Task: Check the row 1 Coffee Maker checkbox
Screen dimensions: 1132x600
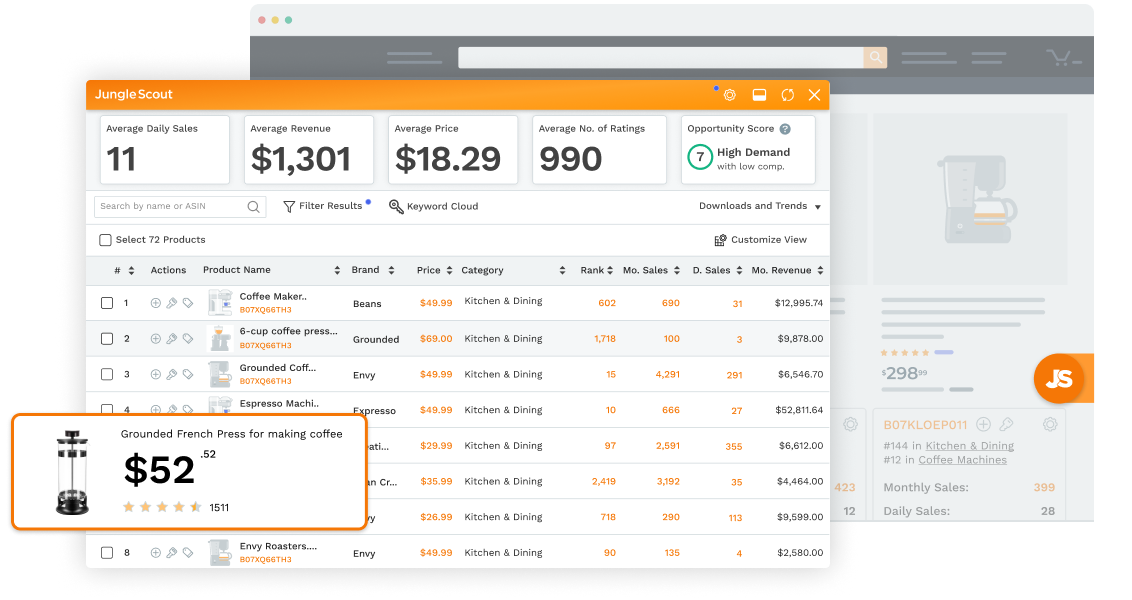Action: click(x=107, y=303)
